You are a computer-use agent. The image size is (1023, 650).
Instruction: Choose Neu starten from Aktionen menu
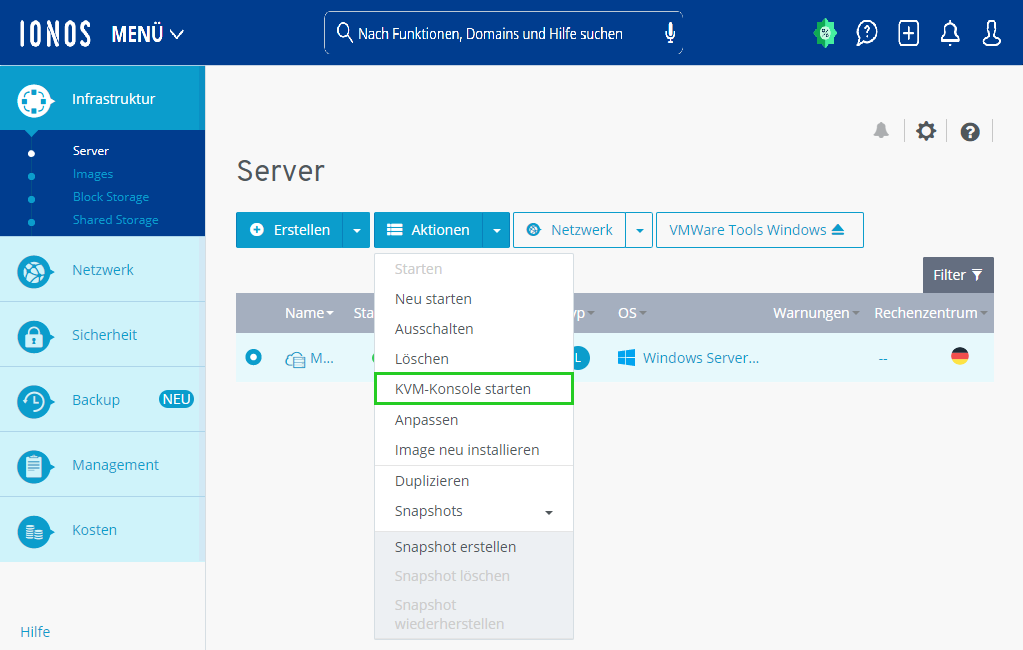(474, 299)
